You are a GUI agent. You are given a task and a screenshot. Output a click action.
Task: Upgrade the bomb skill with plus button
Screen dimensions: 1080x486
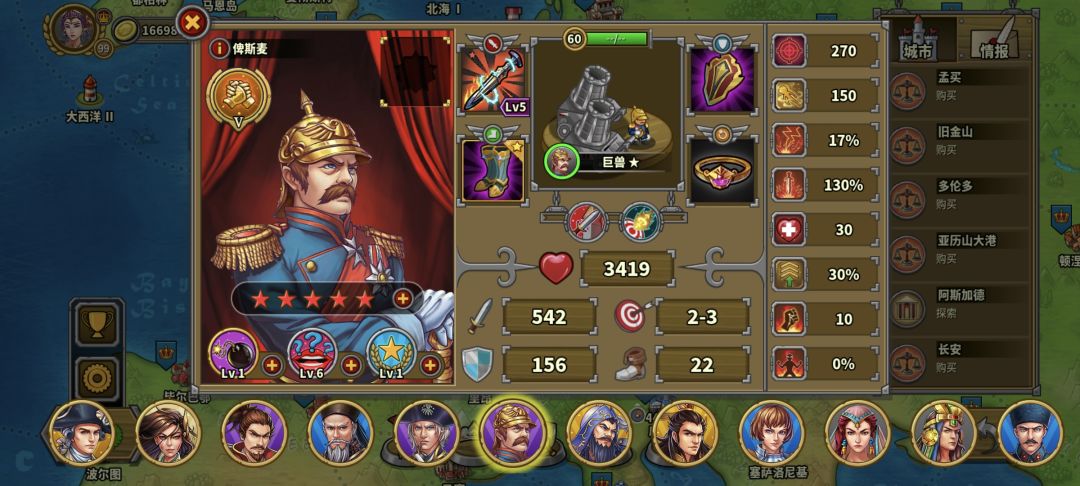pos(272,365)
